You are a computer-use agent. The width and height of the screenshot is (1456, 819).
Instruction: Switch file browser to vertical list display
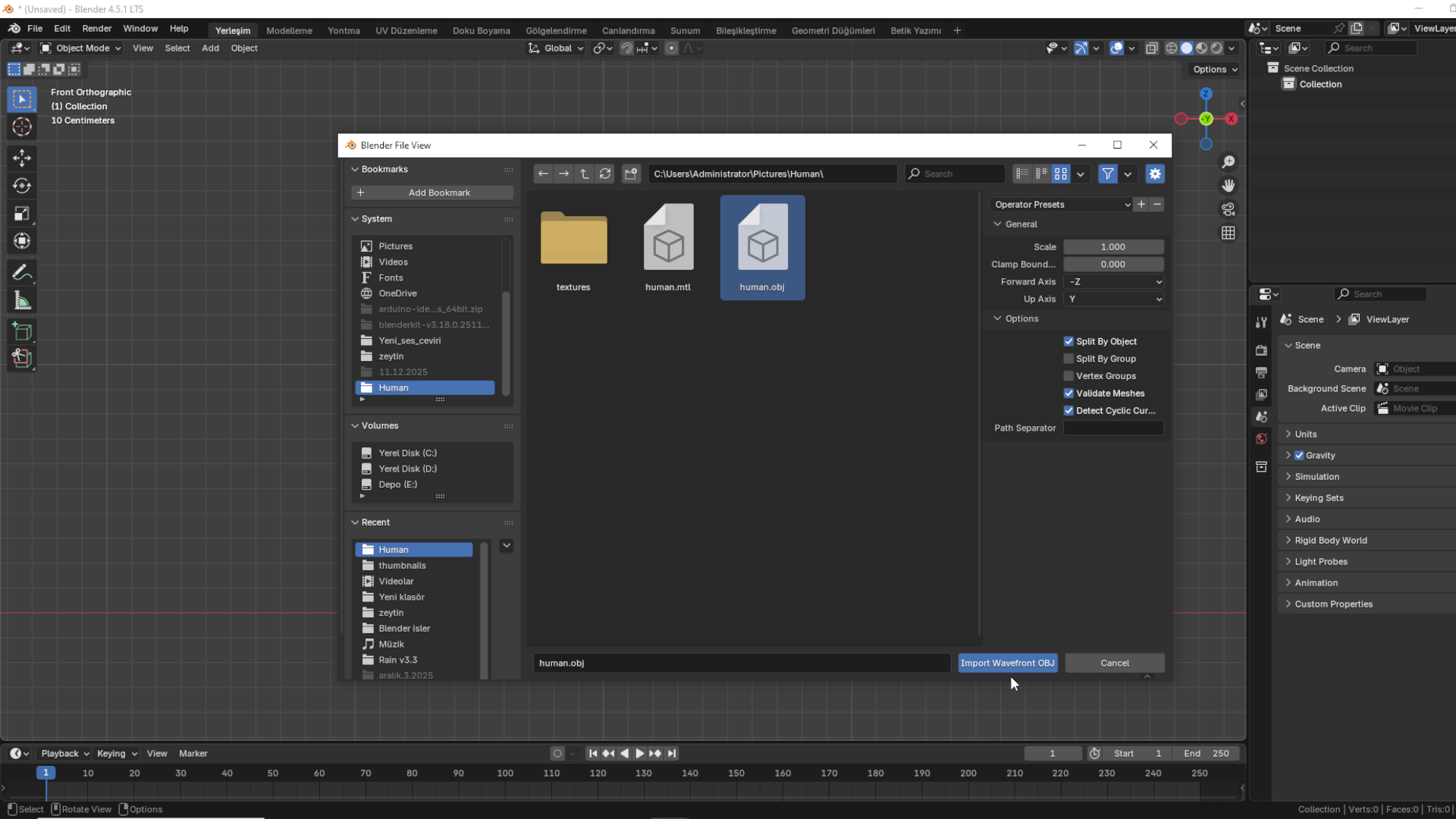1021,174
